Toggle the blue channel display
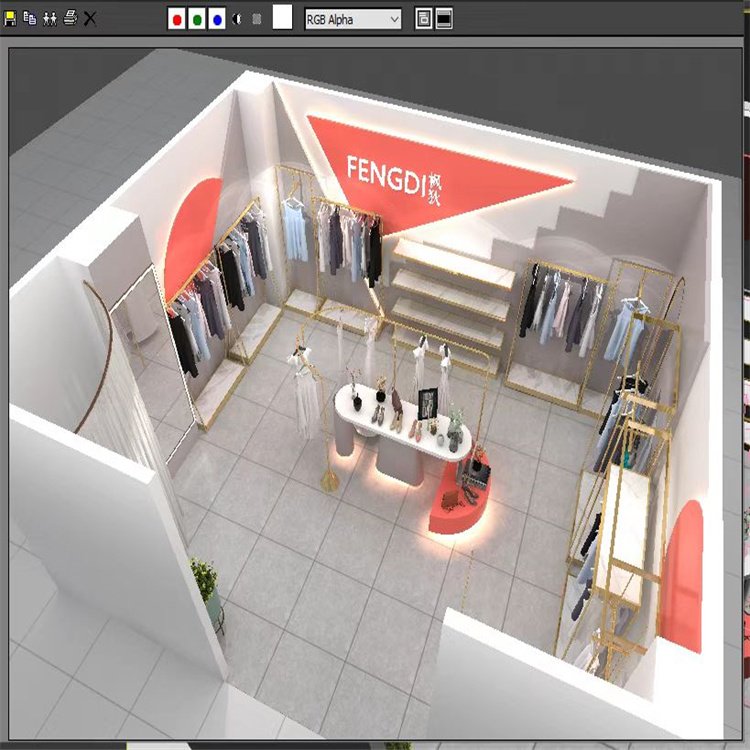Image resolution: width=750 pixels, height=750 pixels. 217,19
